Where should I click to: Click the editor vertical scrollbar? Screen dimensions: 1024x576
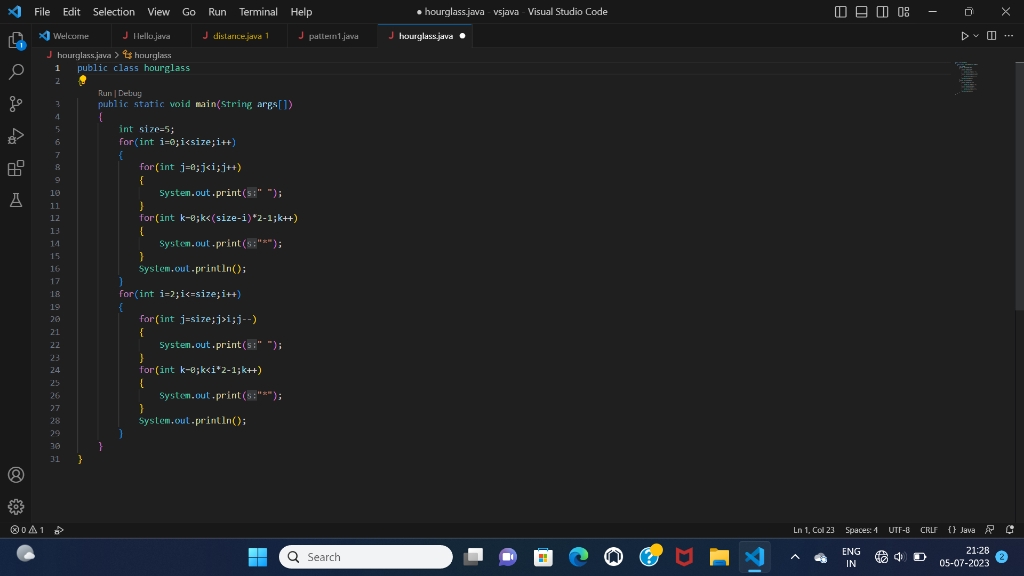(x=1019, y=186)
